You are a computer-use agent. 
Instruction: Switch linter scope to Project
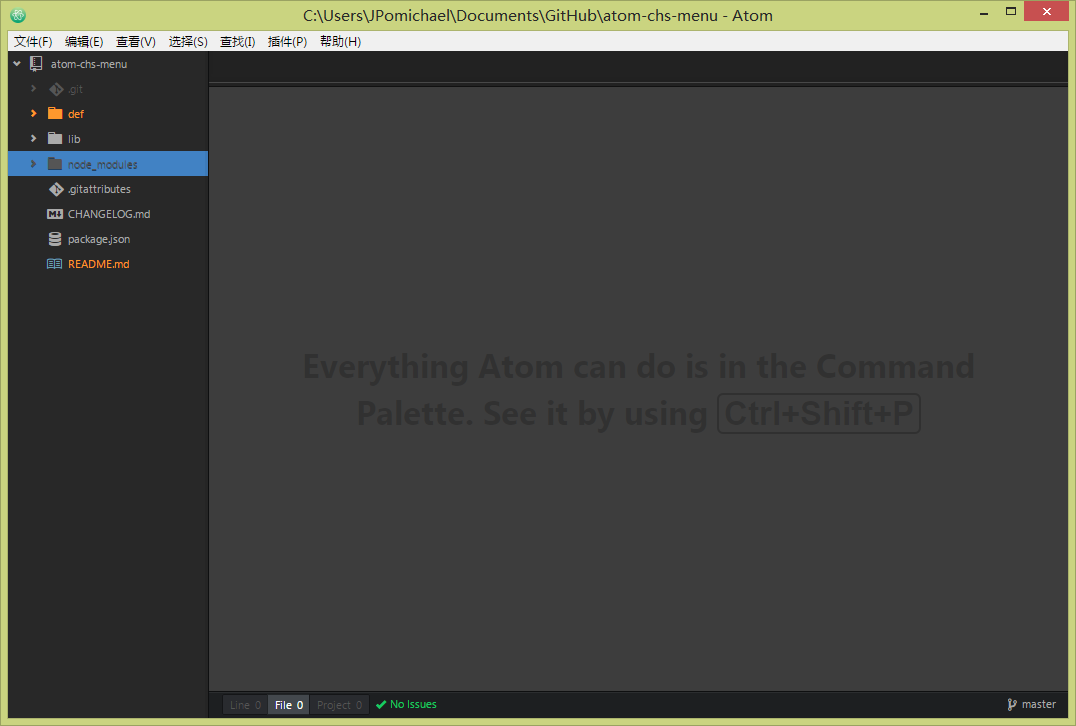[x=339, y=705]
